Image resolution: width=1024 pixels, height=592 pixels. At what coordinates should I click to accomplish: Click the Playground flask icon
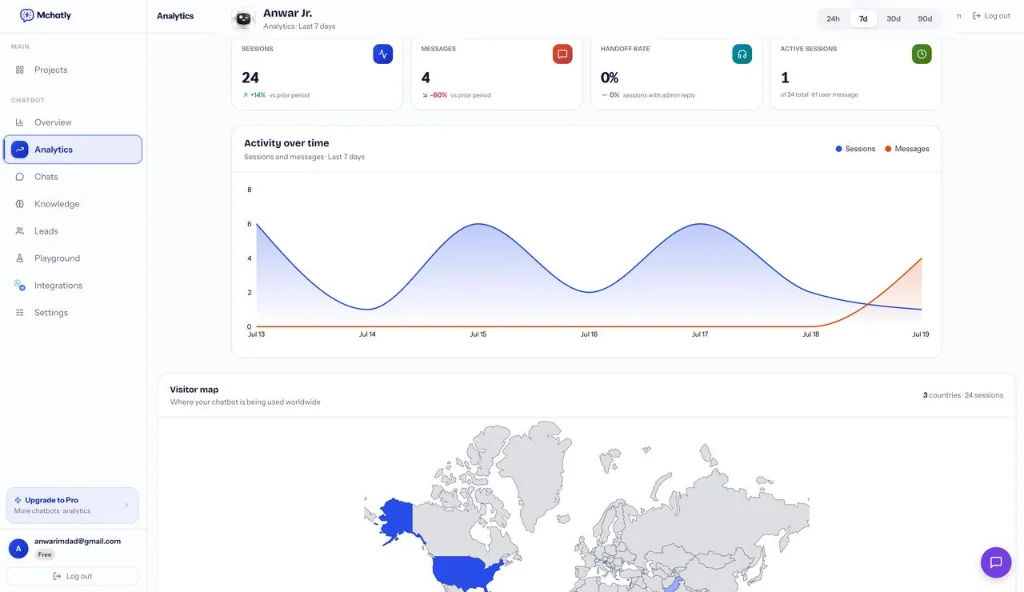tap(20, 258)
